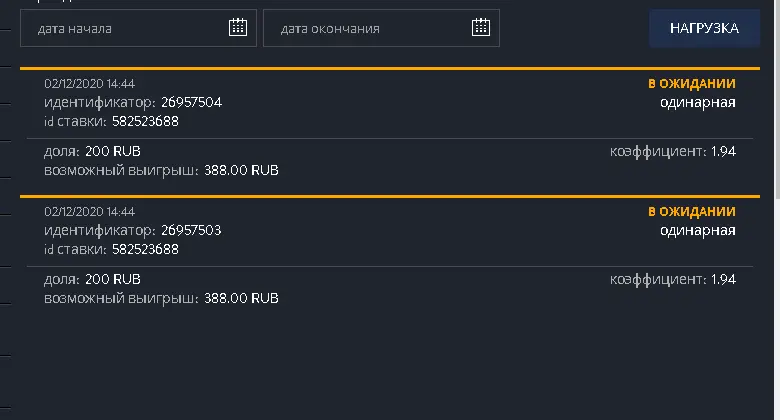Click В ОЖИДАНИИ status of second bet
Image resolution: width=780 pixels, height=420 pixels.
pyautogui.click(x=691, y=211)
